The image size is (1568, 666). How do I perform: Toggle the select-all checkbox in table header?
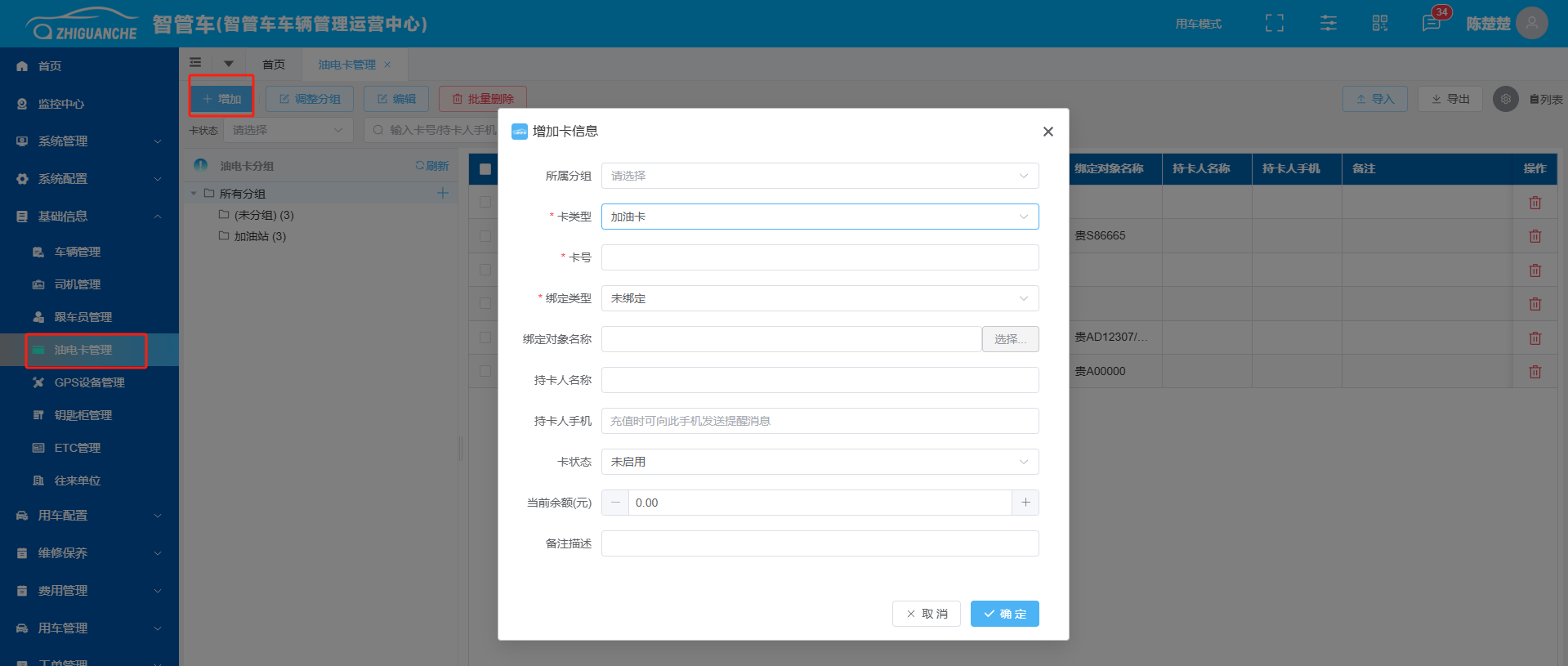(485, 169)
